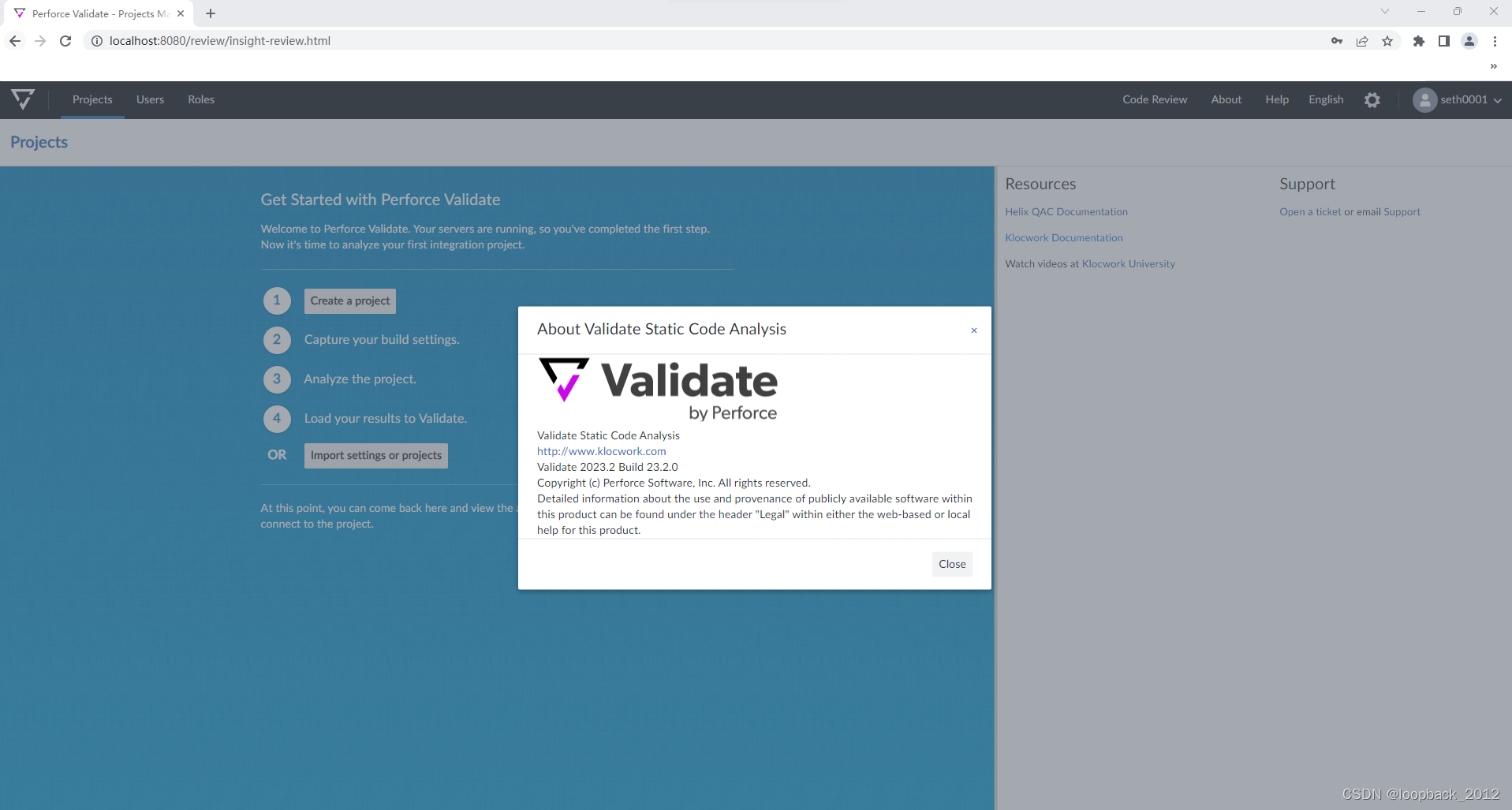This screenshot has height=810, width=1512.
Task: Click the Projects page heading
Action: (x=39, y=142)
